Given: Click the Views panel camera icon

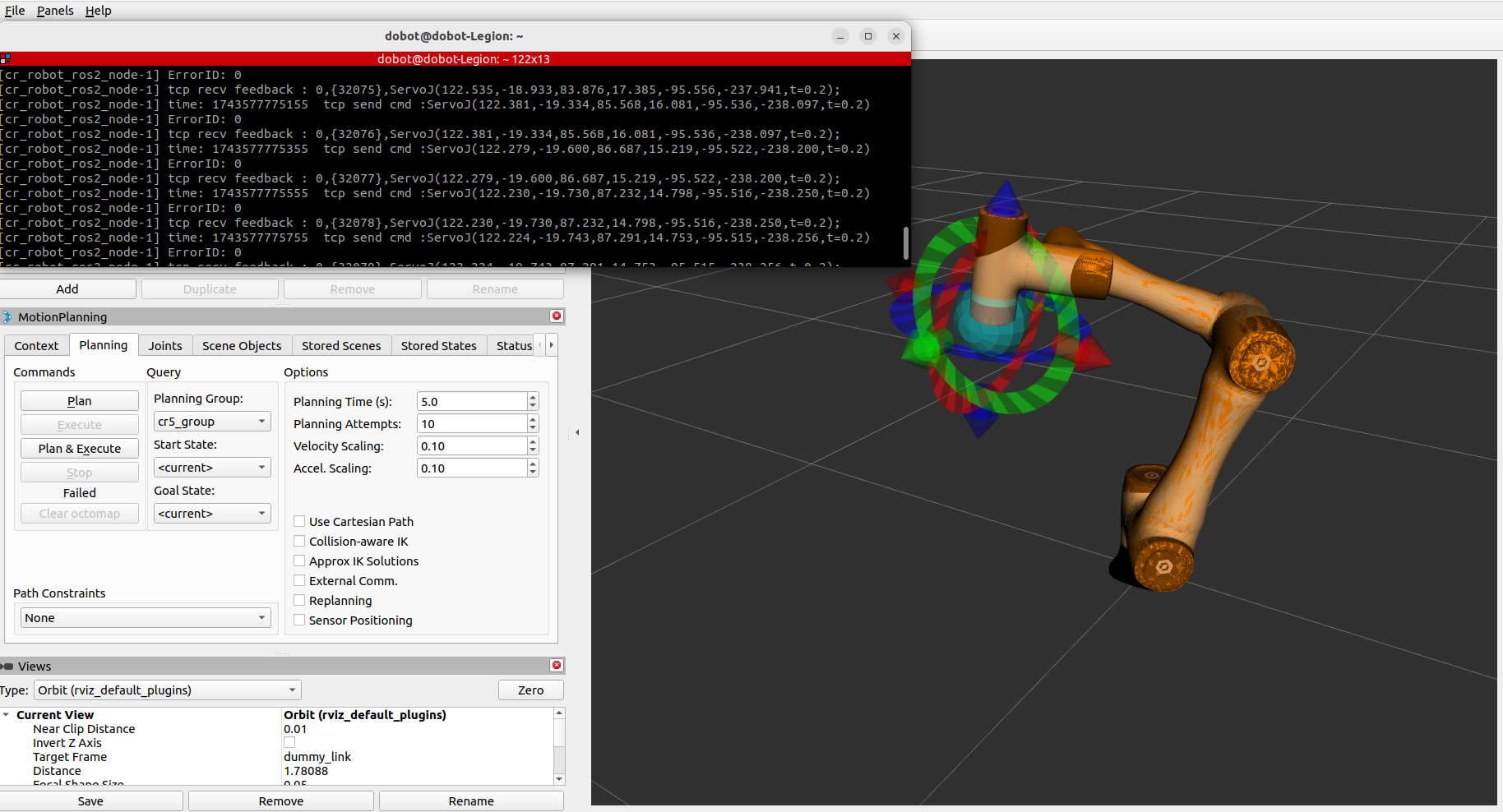Looking at the screenshot, I should click(x=7, y=667).
